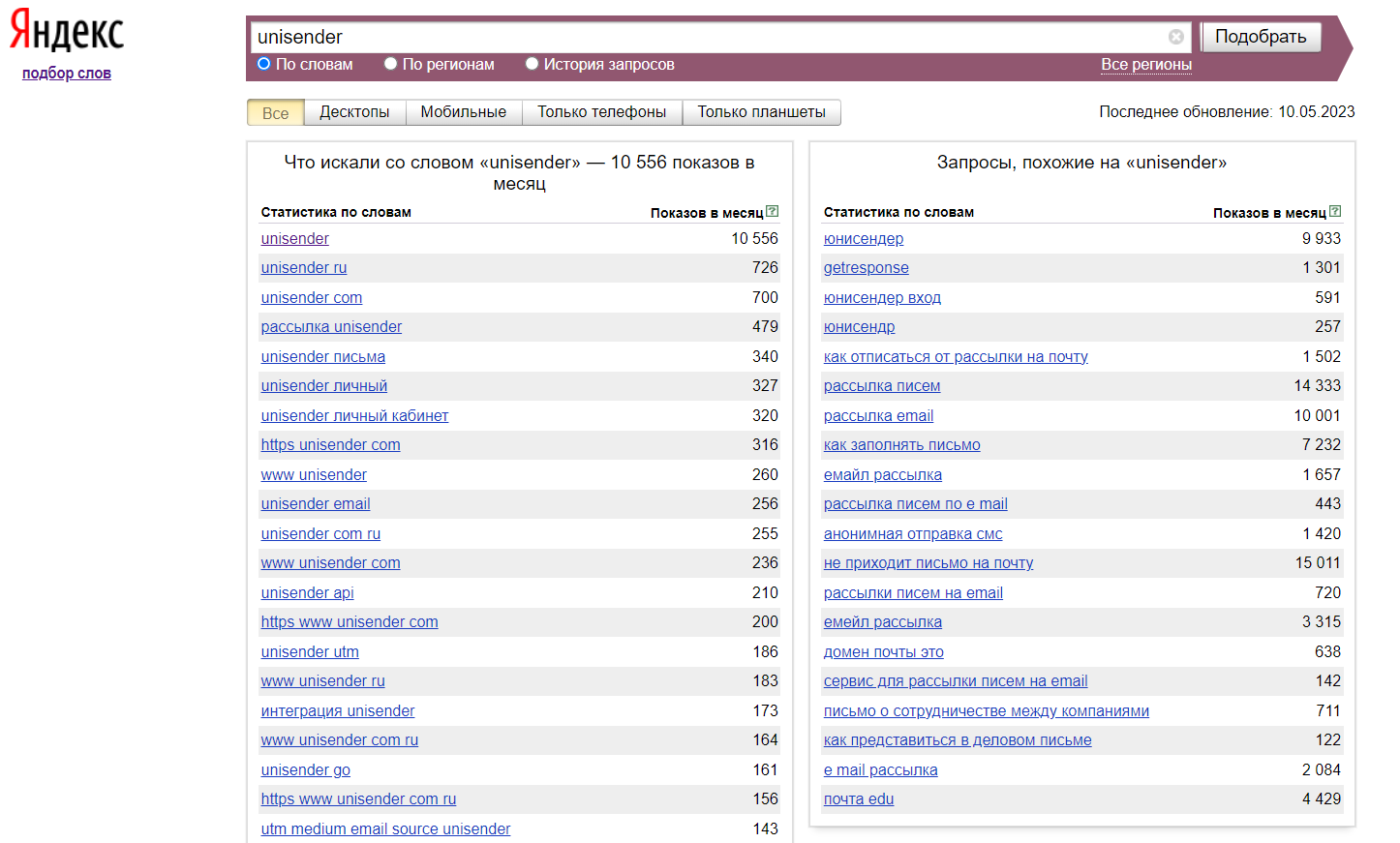Screen dimensions: 1400x843
Task: Open the unisender keyword link
Action: click(x=295, y=239)
